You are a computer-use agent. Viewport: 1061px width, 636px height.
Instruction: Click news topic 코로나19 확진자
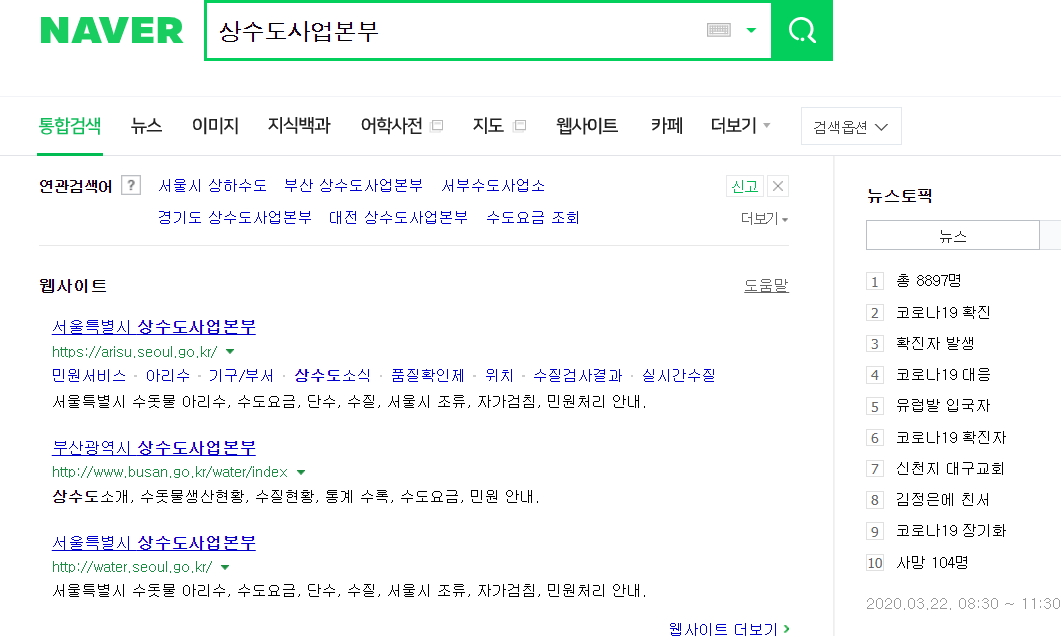pyautogui.click(x=951, y=438)
